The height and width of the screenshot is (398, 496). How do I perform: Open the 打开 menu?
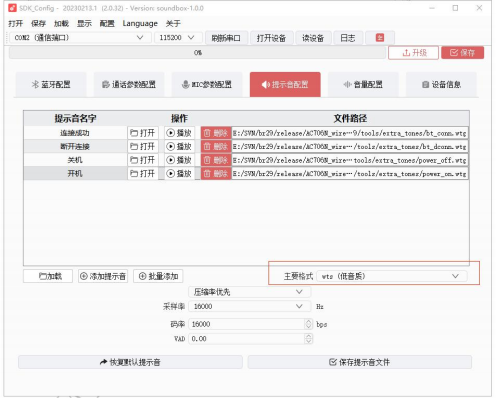click(15, 24)
